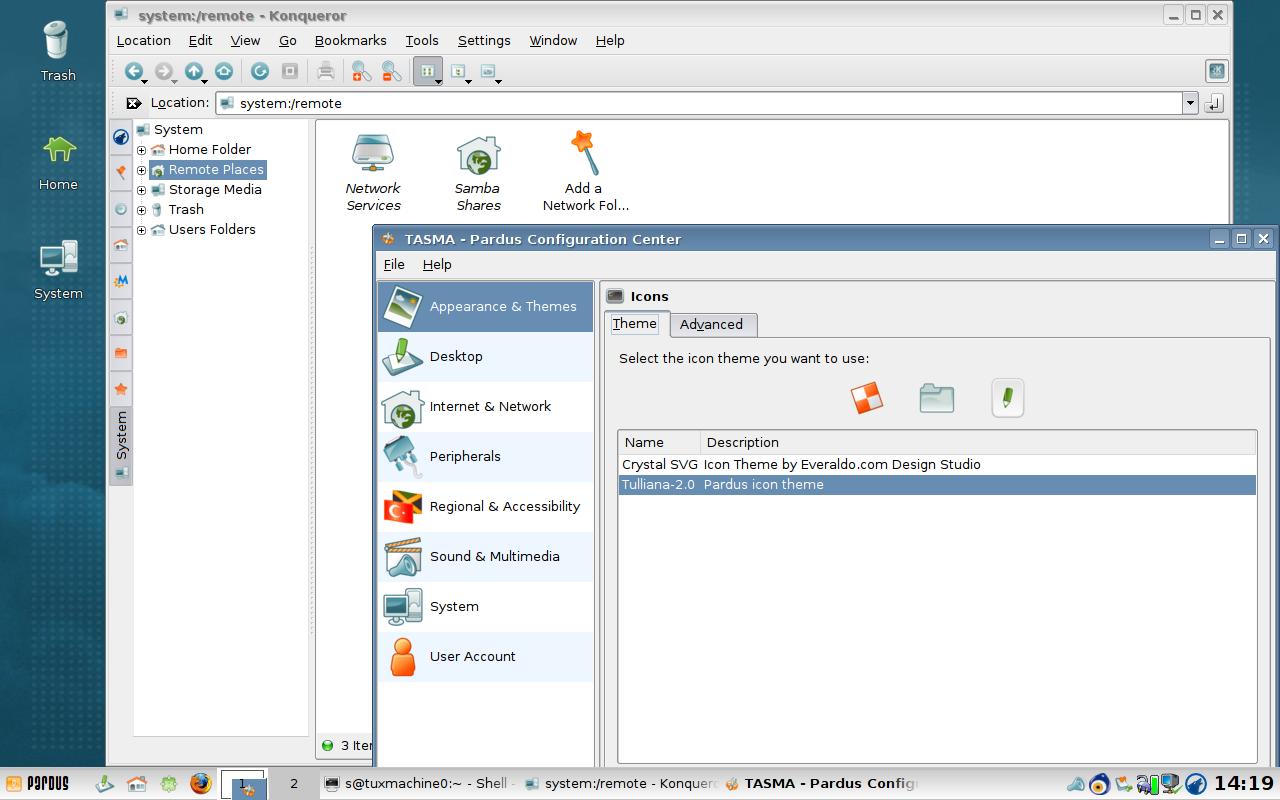Open the topmost Konqueror sidebar tab
The image size is (1280, 800).
pos(121,137)
